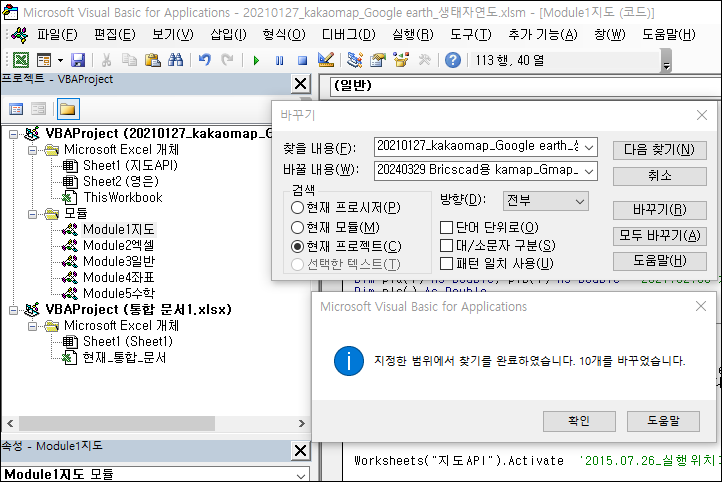Collapse VBAProject (통합 문서1.xlsx) node
The image size is (722, 482).
coord(13,310)
